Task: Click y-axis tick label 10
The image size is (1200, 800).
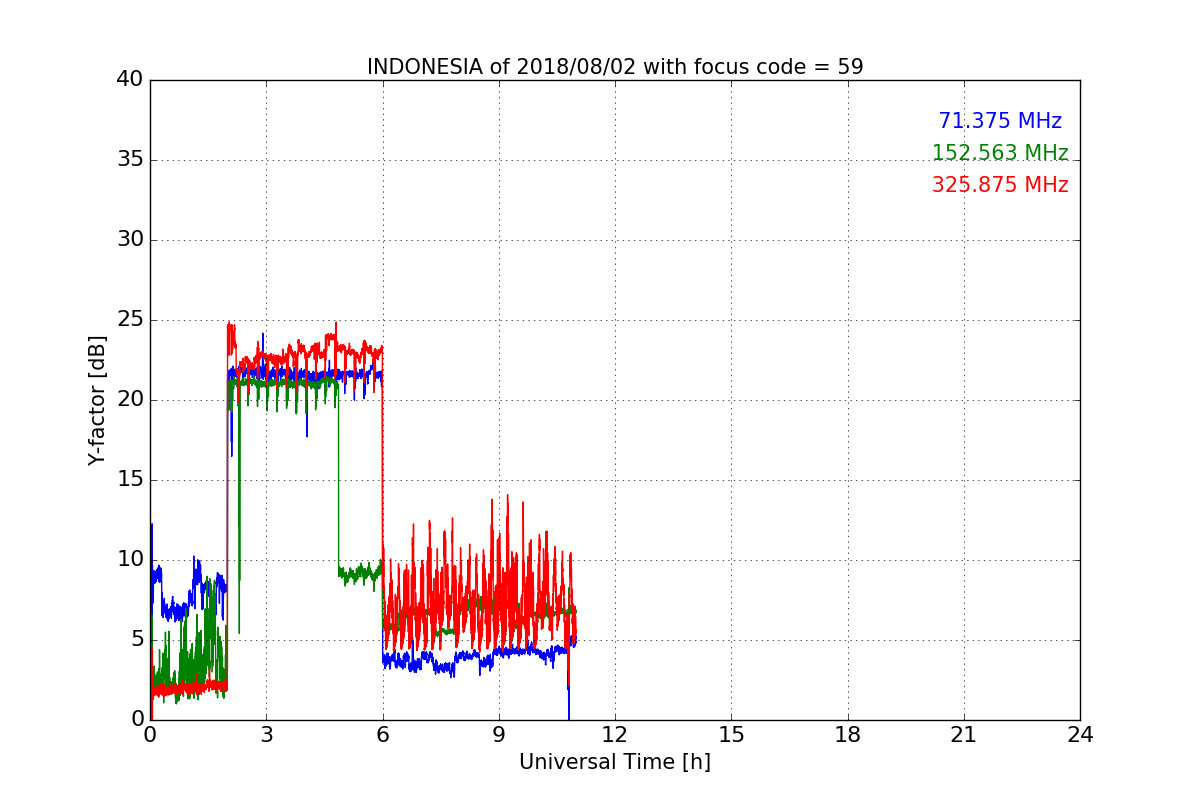Action: [x=130, y=560]
